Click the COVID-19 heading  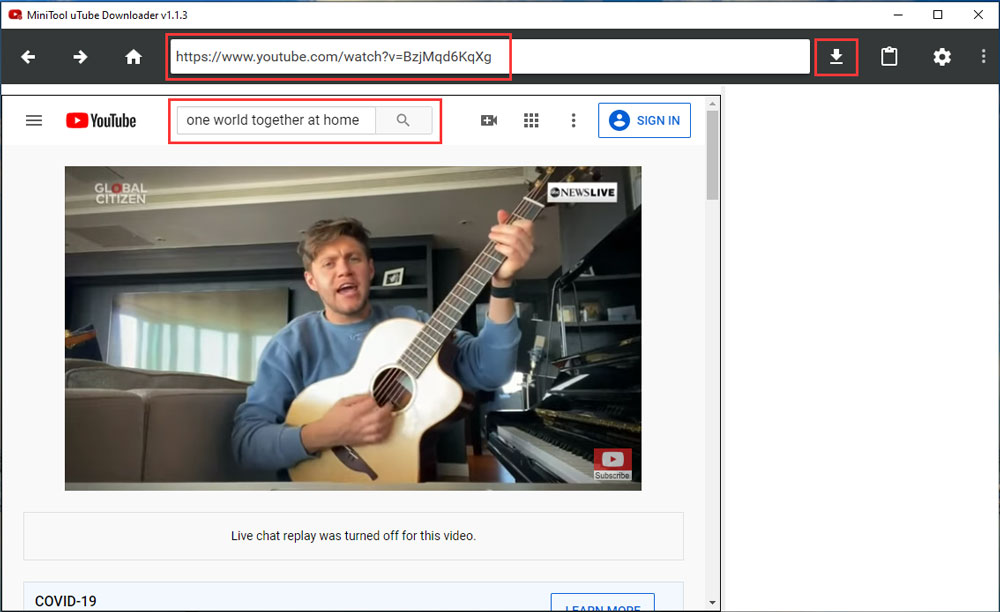click(66, 601)
